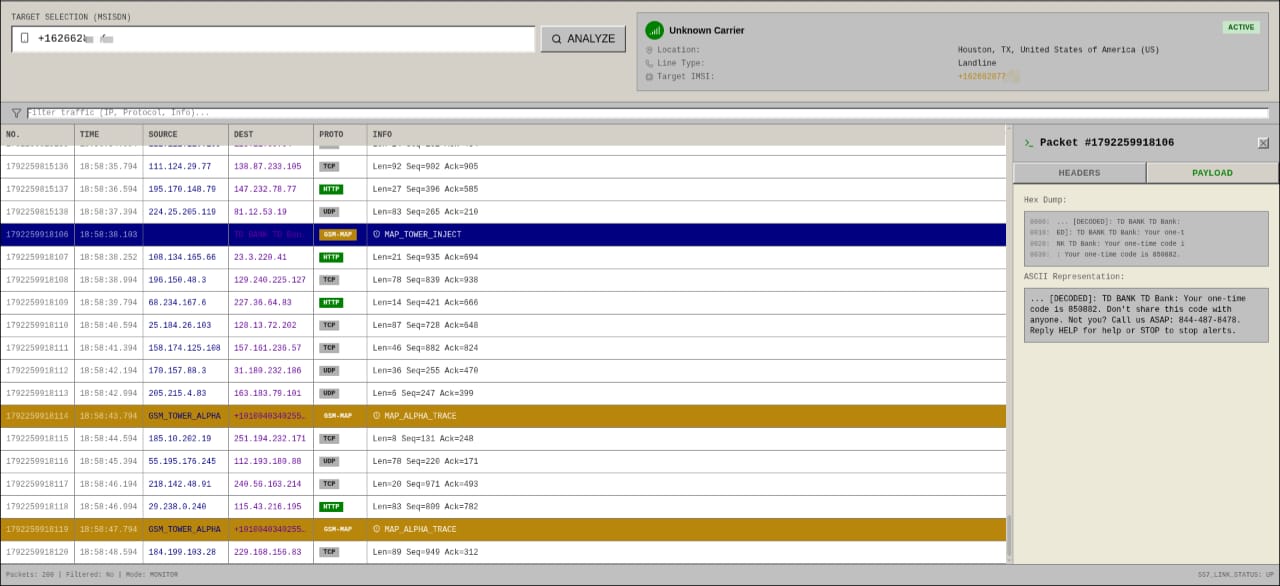The width and height of the screenshot is (1280, 586).
Task: Click time 18:58:47.794
Action: click(x=109, y=530)
